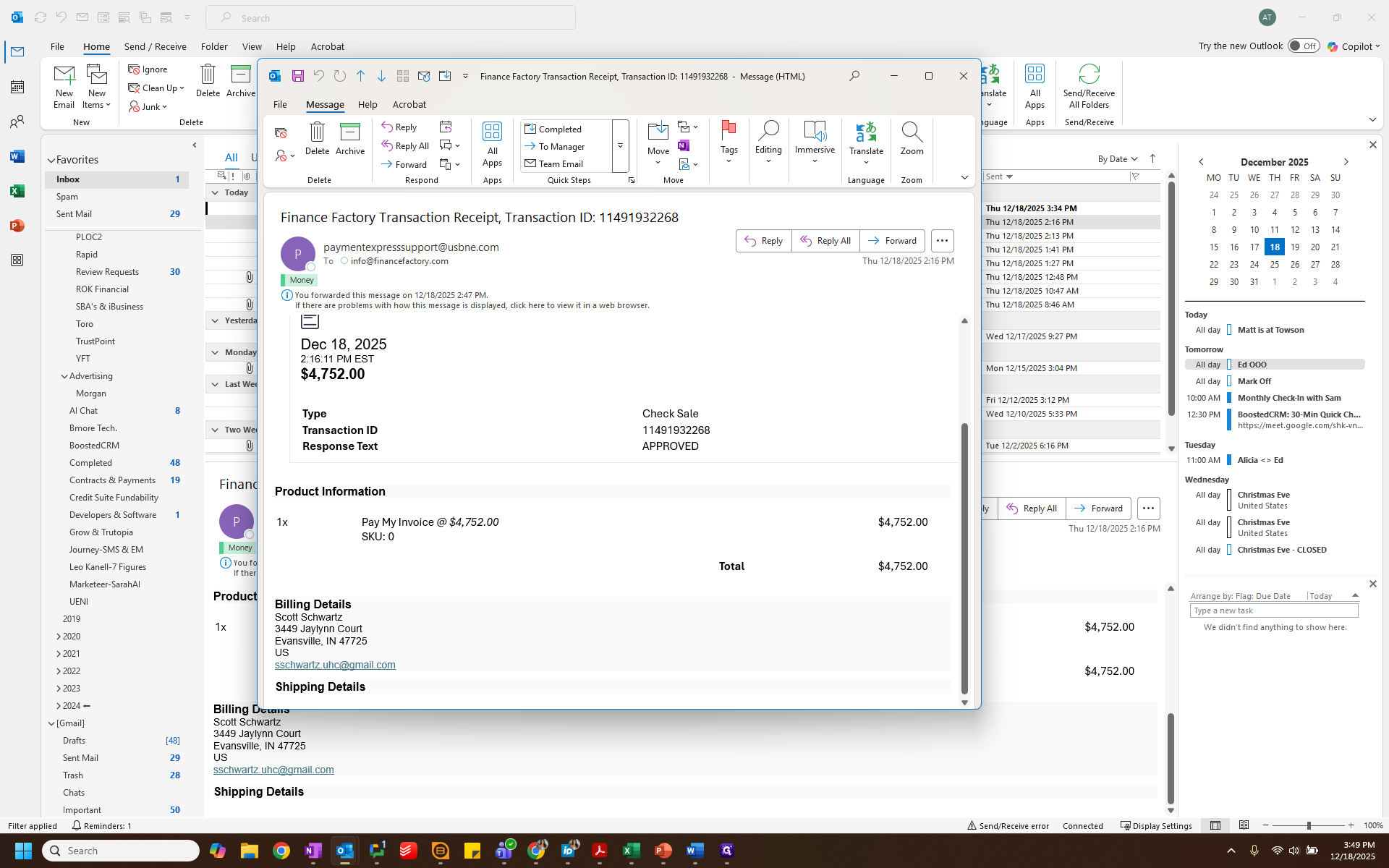Click the Forward button in the message header
Image resolution: width=1389 pixels, height=868 pixels.
pos(892,241)
